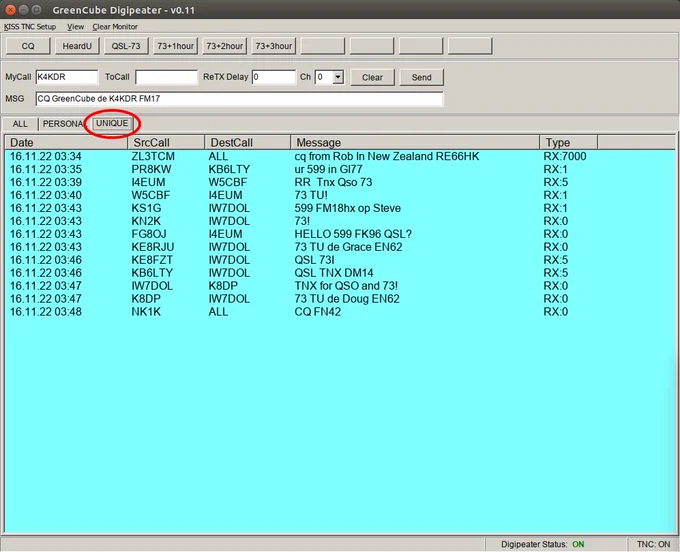Select the FG8OJ source call cell
The height and width of the screenshot is (552, 680).
pyautogui.click(x=149, y=234)
